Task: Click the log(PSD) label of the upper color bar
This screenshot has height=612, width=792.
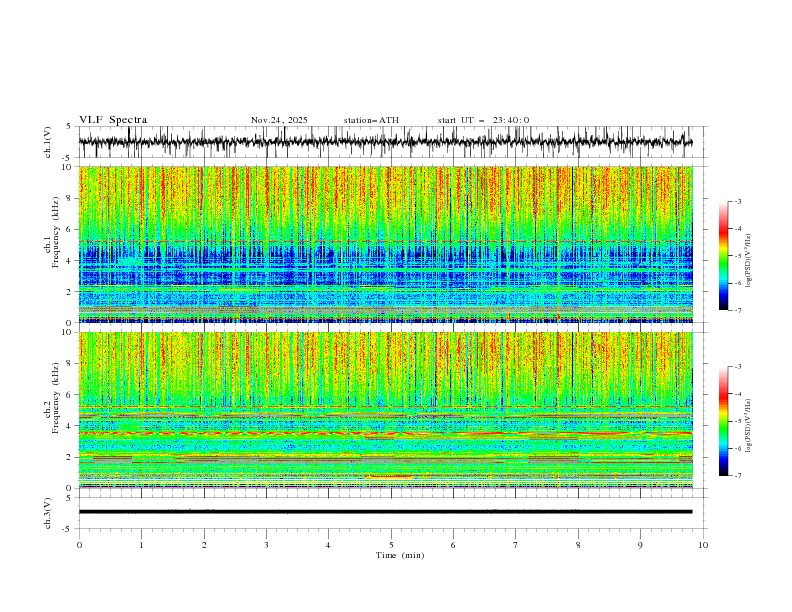Action: 749,261
